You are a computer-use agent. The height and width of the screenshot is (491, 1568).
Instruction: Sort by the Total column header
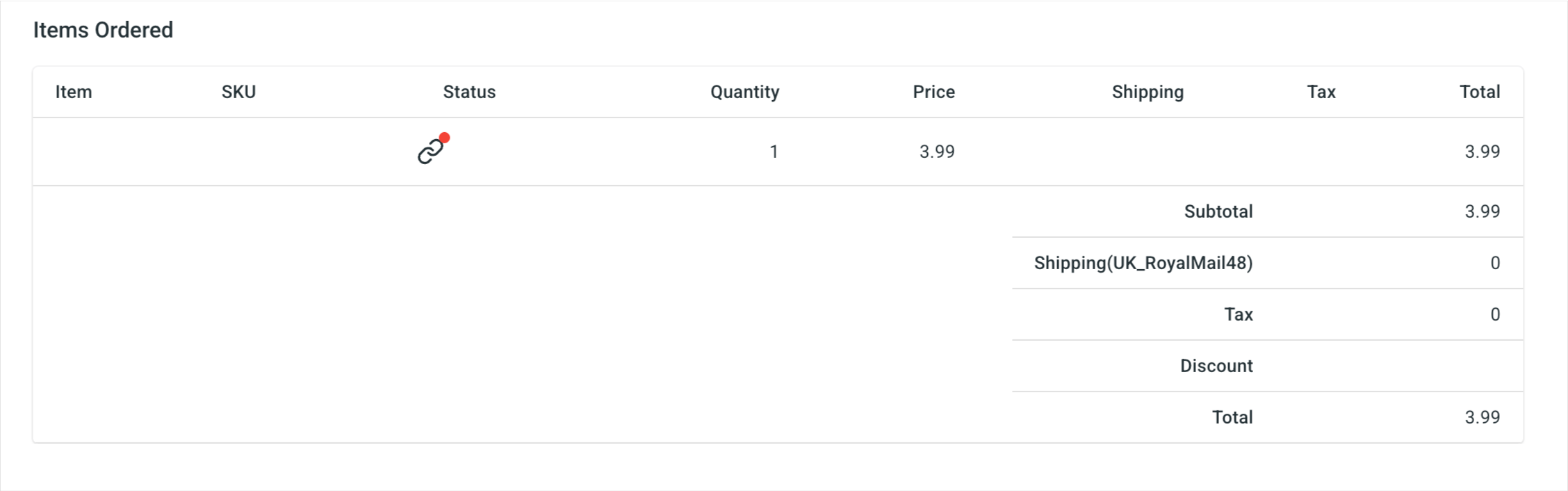[1480, 91]
